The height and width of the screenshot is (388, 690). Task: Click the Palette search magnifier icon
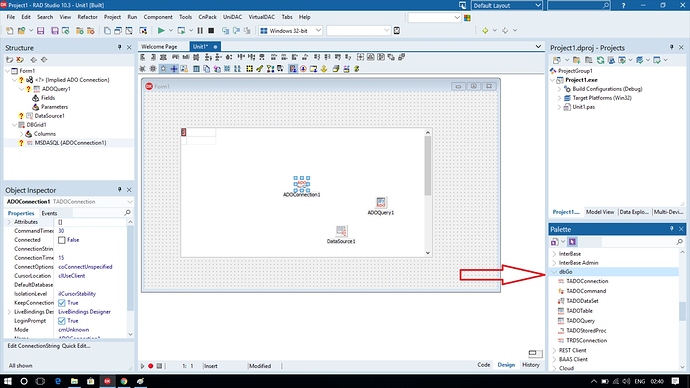679,242
